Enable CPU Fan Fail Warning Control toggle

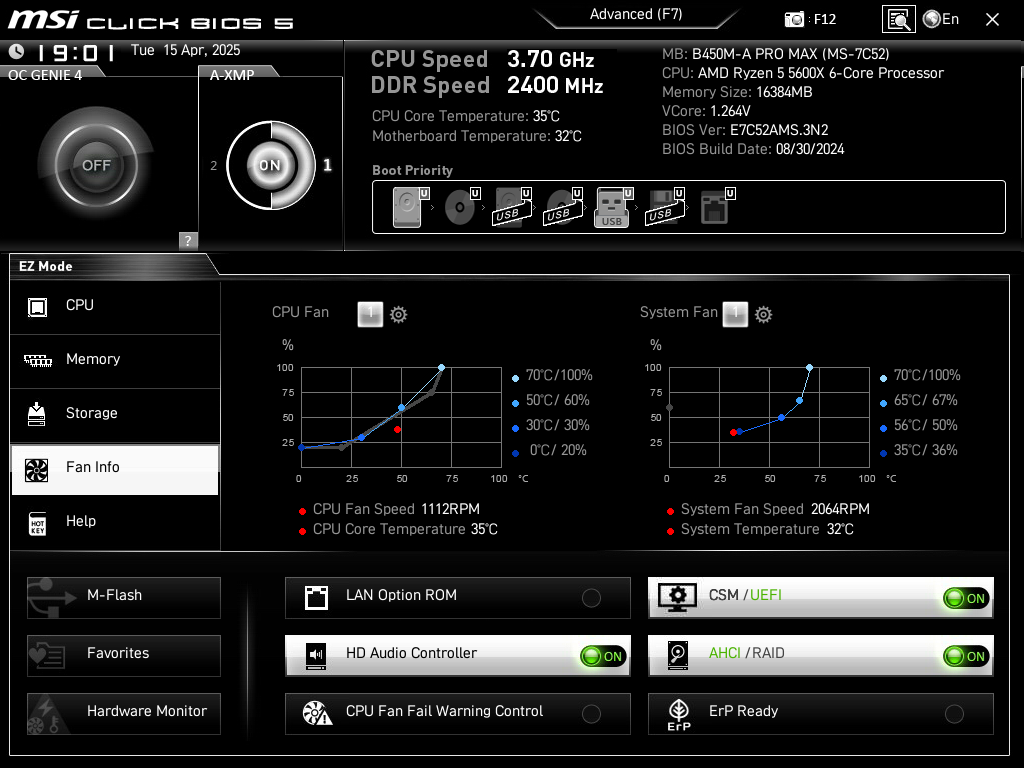(591, 714)
